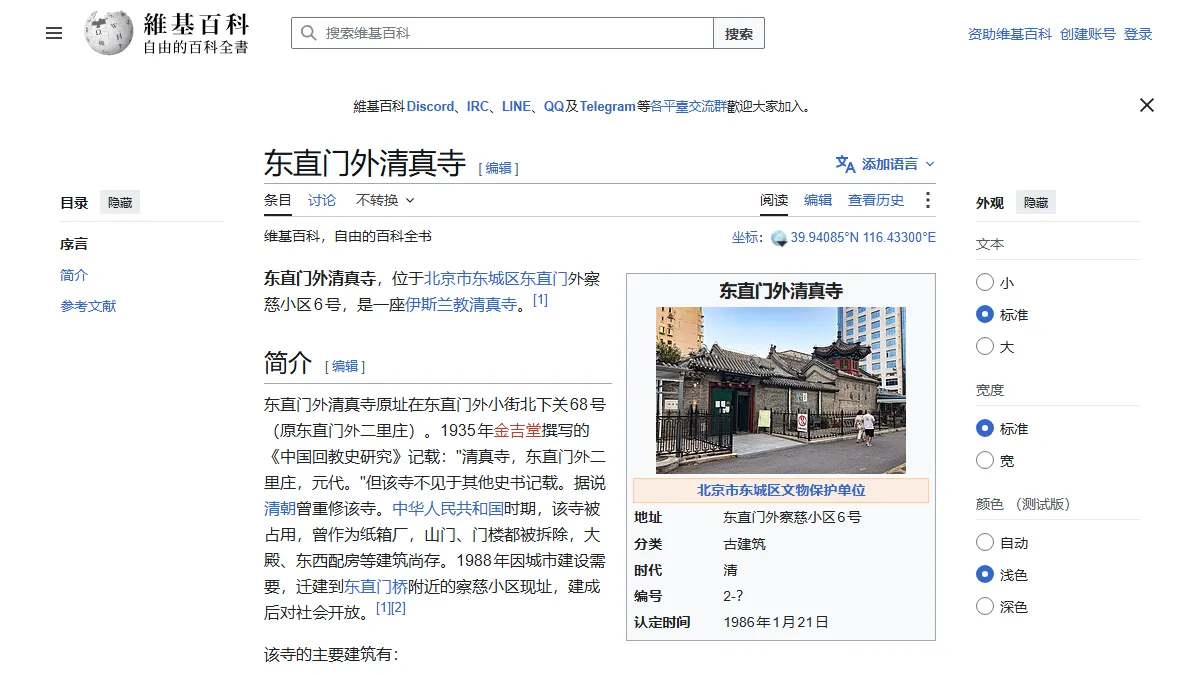Open the 各平臺交流群 link
This screenshot has height=675, width=1200.
pyautogui.click(x=688, y=106)
